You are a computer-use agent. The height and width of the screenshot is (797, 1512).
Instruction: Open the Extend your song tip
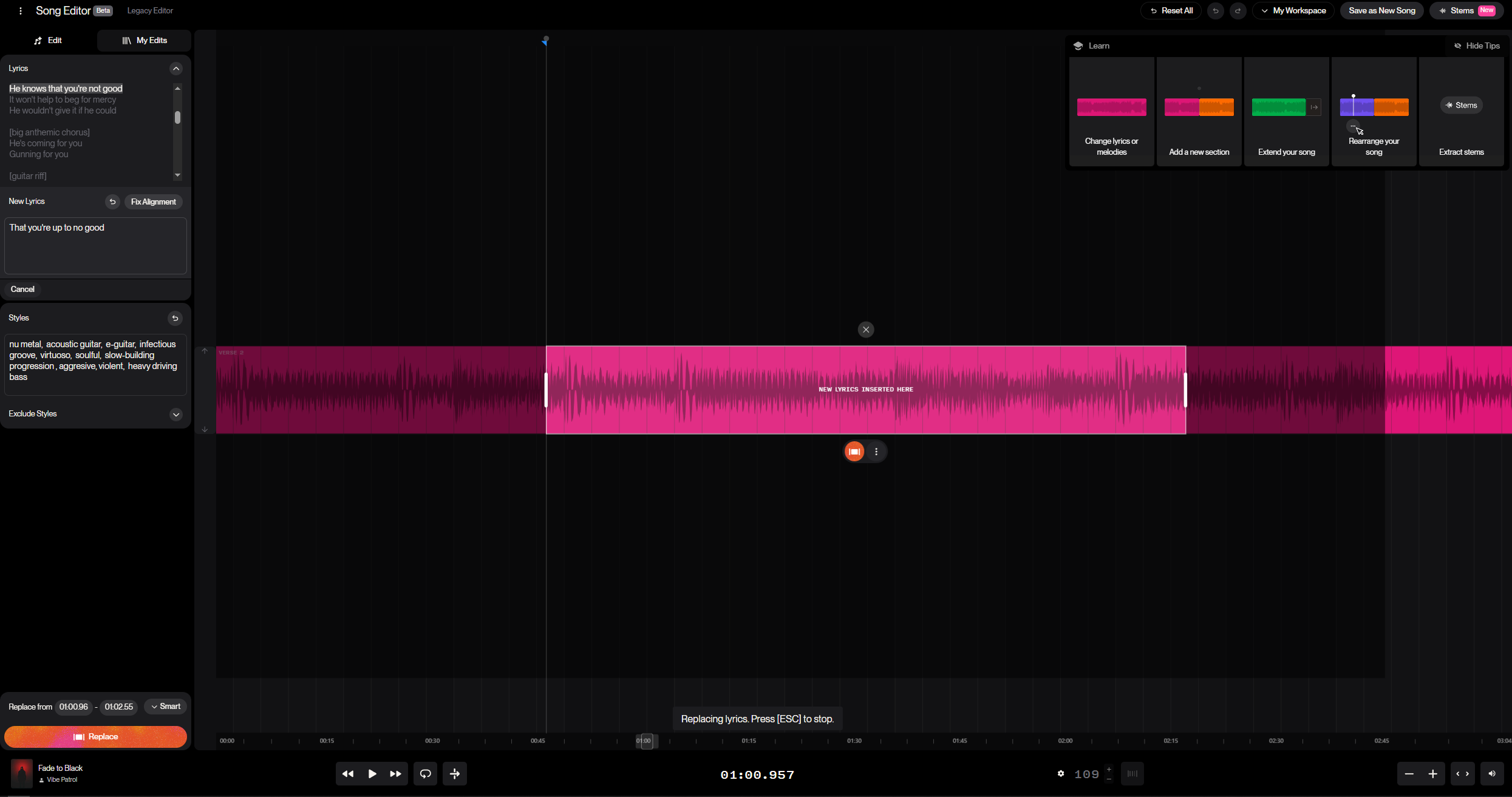point(1286,112)
